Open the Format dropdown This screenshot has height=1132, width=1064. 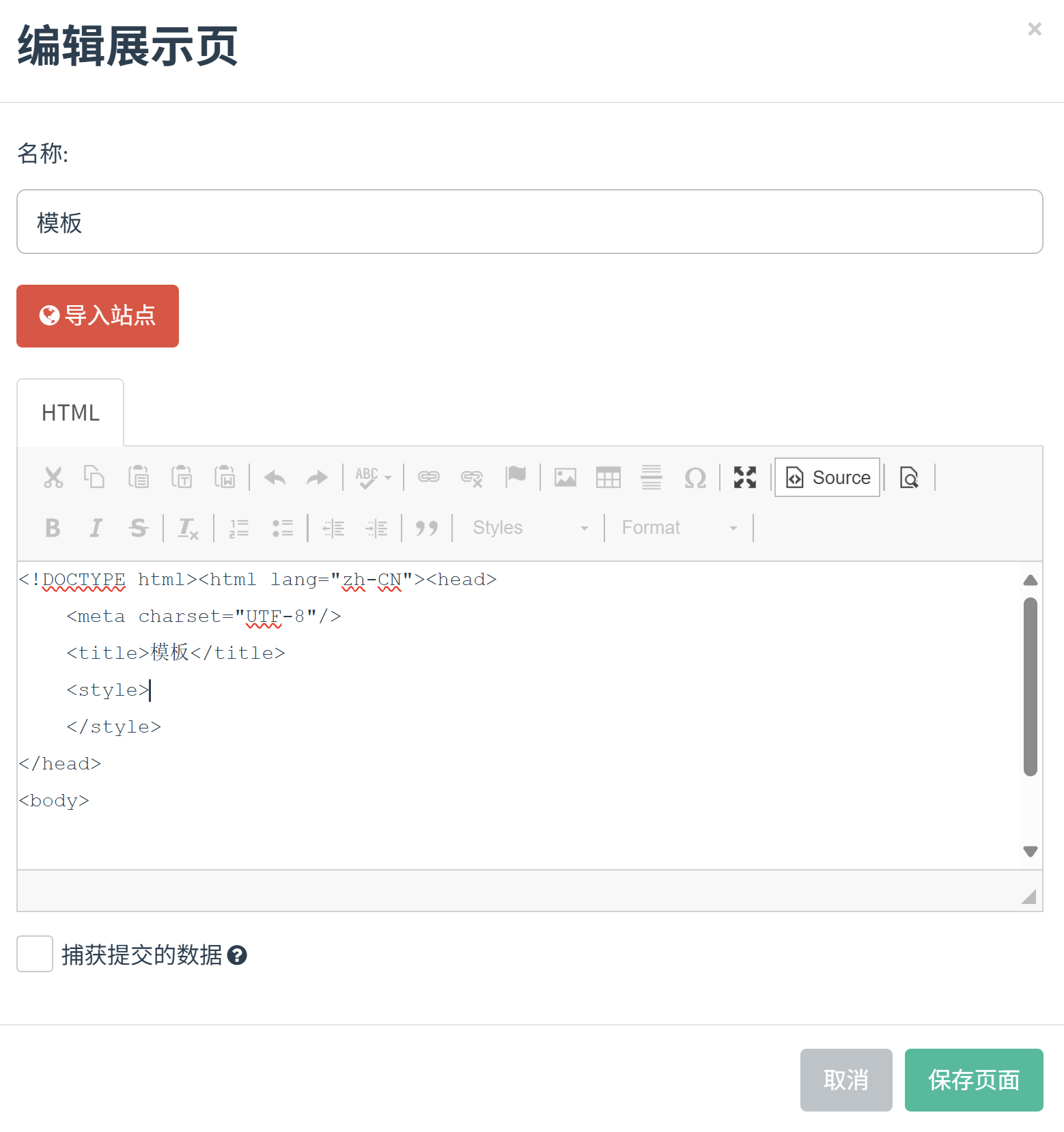pyautogui.click(x=678, y=528)
